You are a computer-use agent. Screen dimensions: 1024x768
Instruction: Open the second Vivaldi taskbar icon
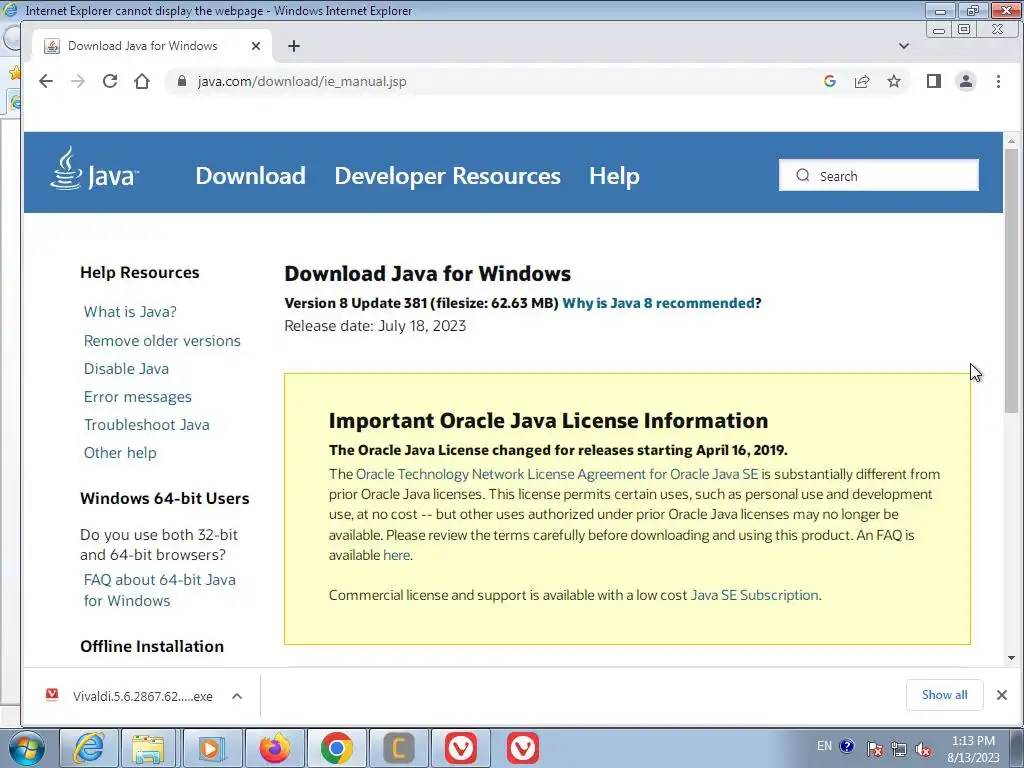pos(522,748)
